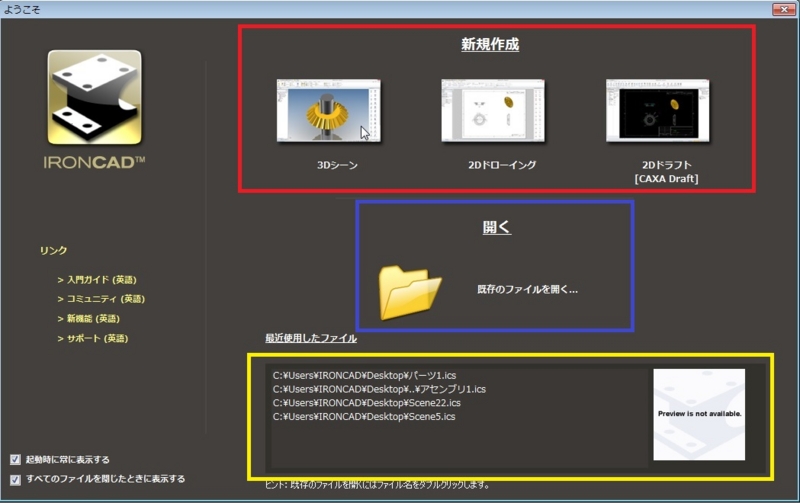This screenshot has width=800, height=503.
Task: Select recent file パーツ1.ics
Action: click(x=364, y=375)
